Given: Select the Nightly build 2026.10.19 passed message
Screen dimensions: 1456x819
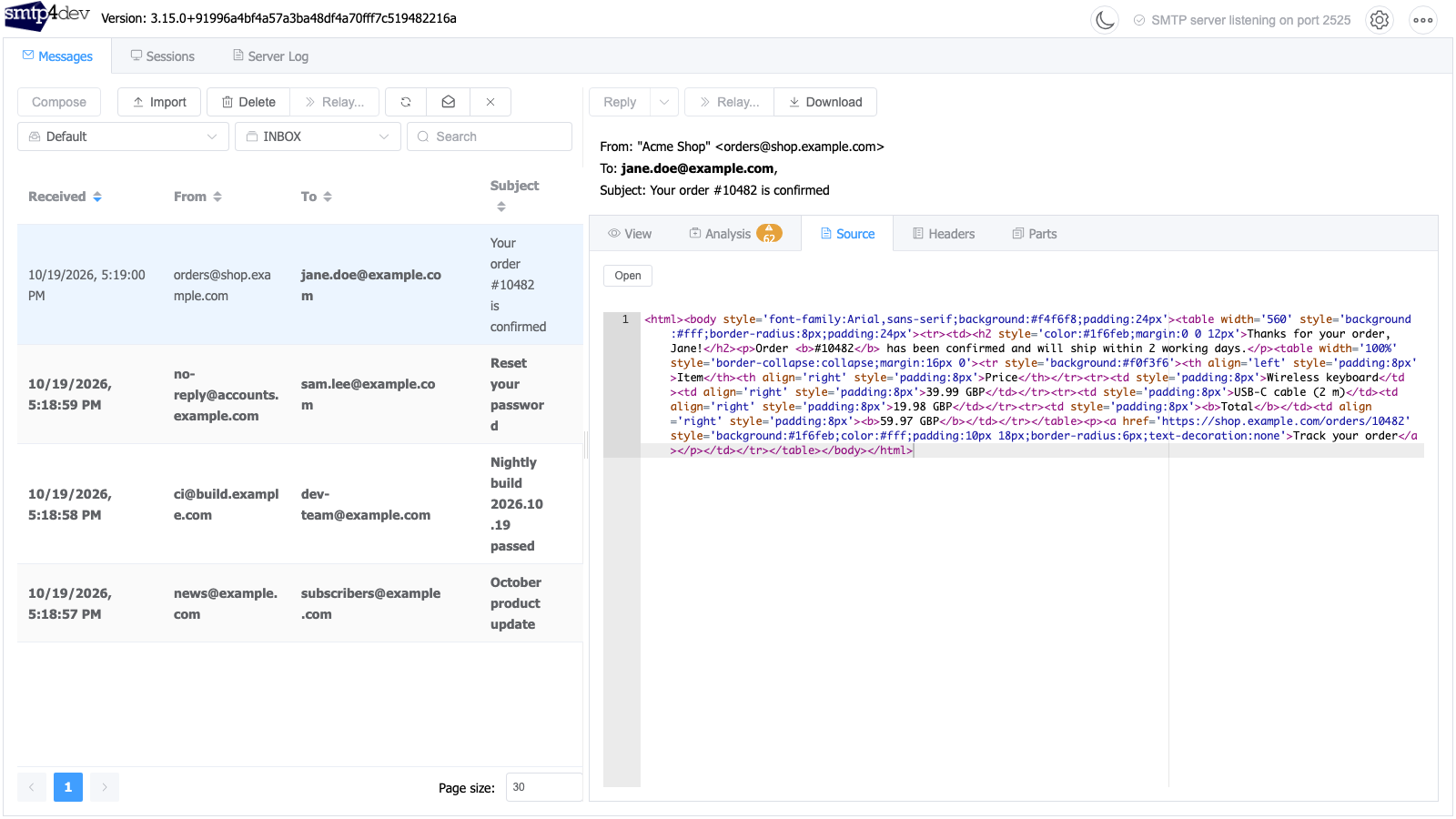Looking at the screenshot, I should [299, 504].
